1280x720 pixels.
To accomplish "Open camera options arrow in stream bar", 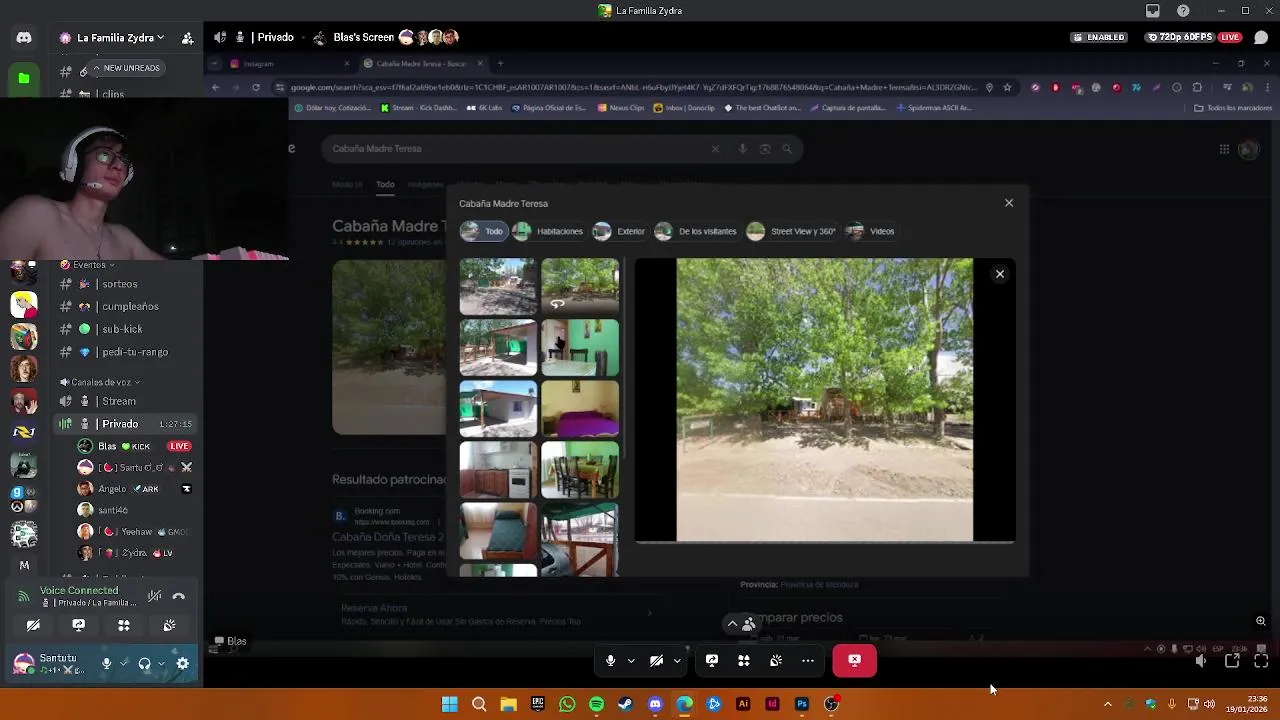I will point(677,661).
